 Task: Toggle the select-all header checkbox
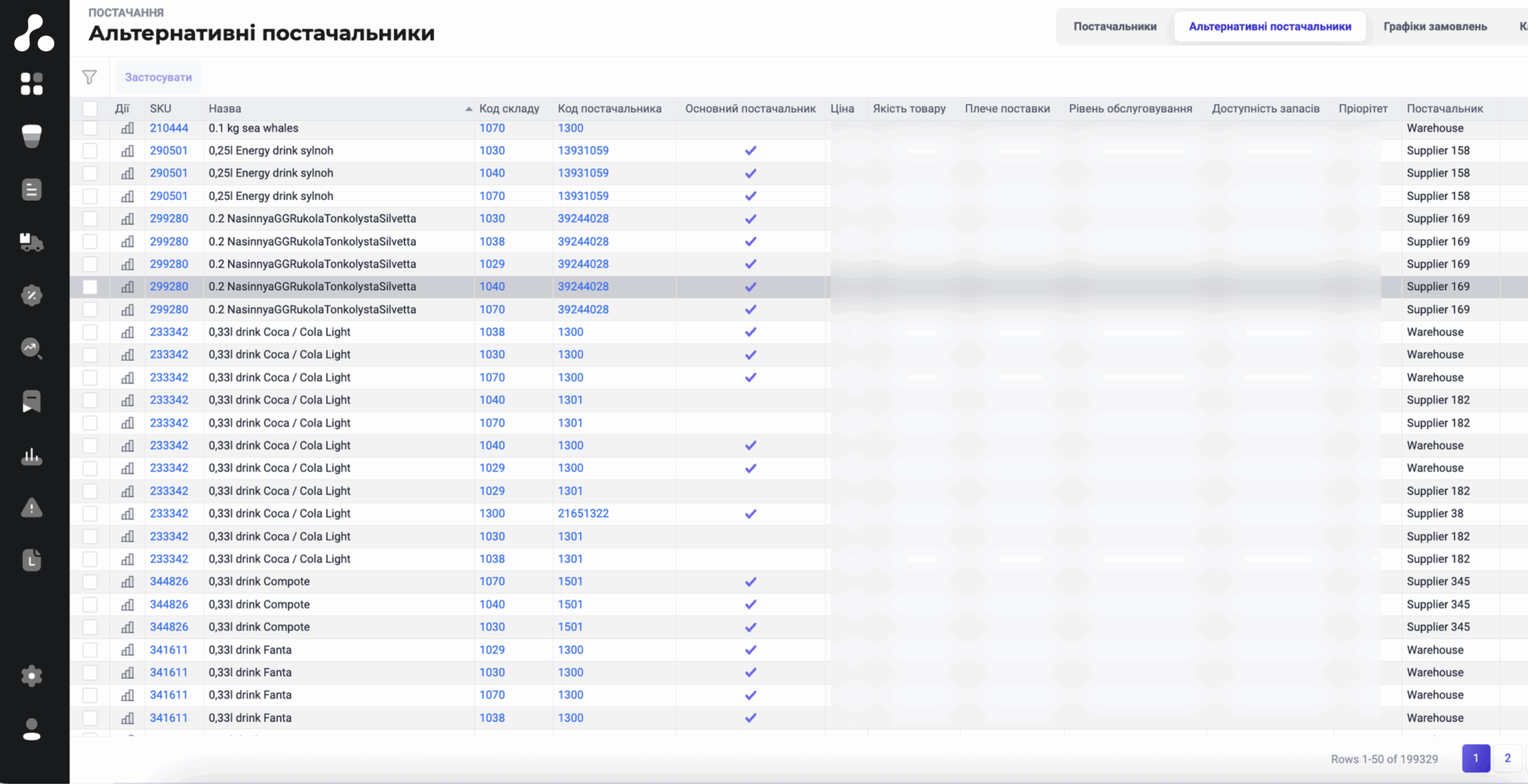90,109
